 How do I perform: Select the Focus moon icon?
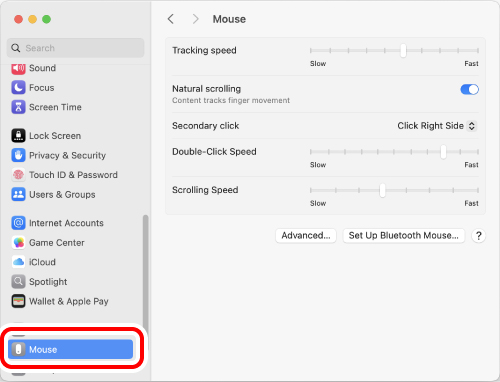click(x=18, y=88)
